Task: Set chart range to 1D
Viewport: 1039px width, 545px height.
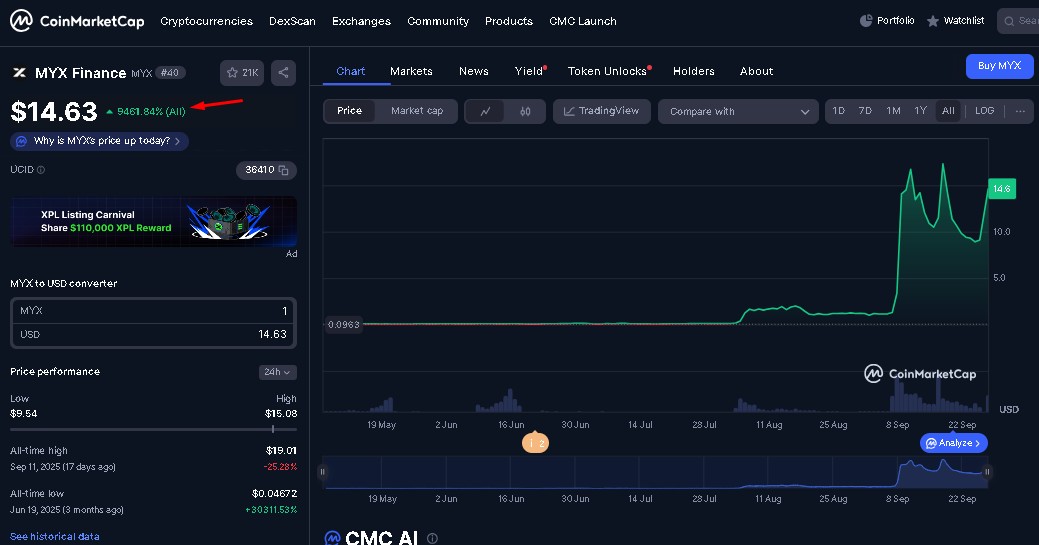Action: click(838, 111)
